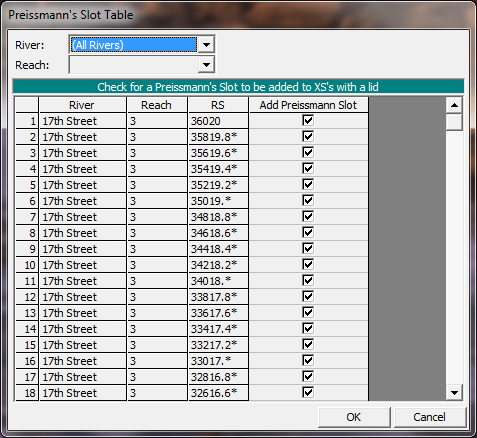Open the River dropdown list
This screenshot has width=477, height=438.
(x=206, y=45)
